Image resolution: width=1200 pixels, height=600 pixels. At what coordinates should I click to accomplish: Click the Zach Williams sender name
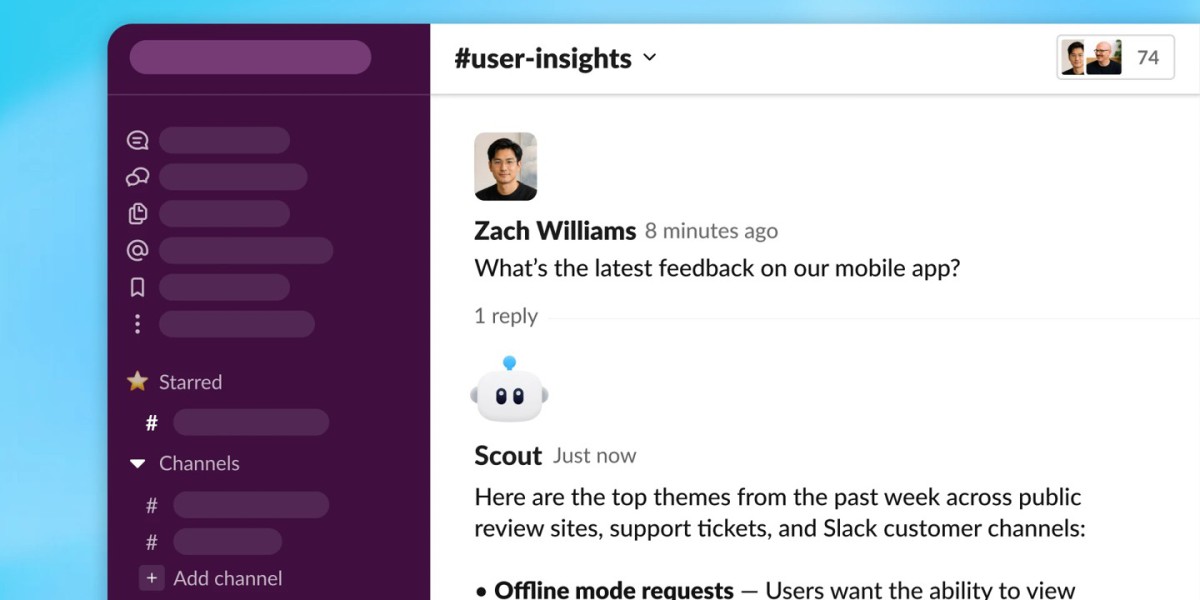pos(555,231)
